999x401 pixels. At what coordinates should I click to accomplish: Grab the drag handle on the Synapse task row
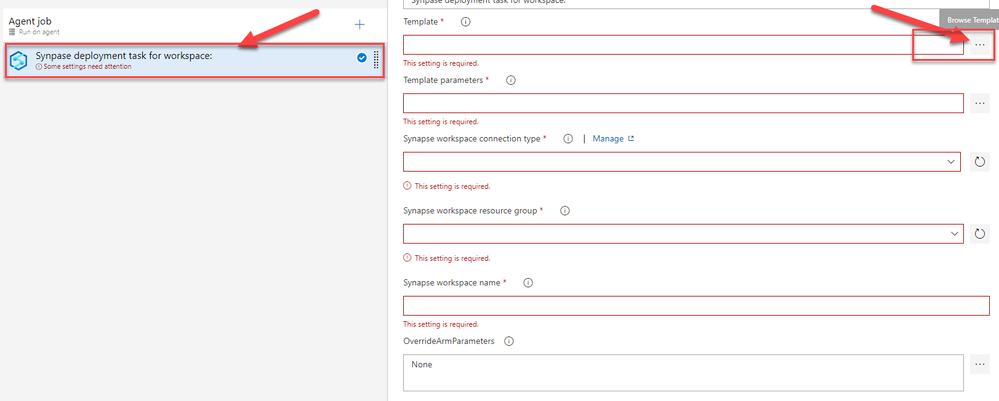coord(376,59)
